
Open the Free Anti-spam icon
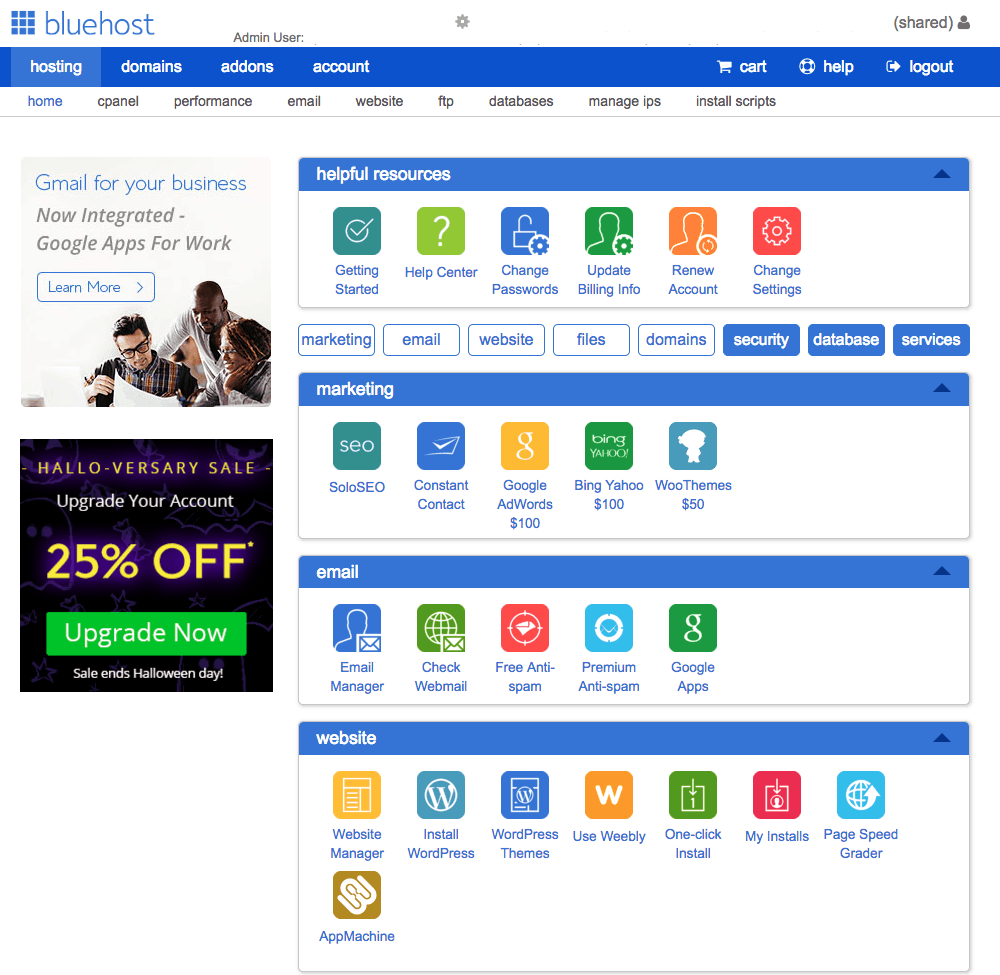pyautogui.click(x=525, y=628)
